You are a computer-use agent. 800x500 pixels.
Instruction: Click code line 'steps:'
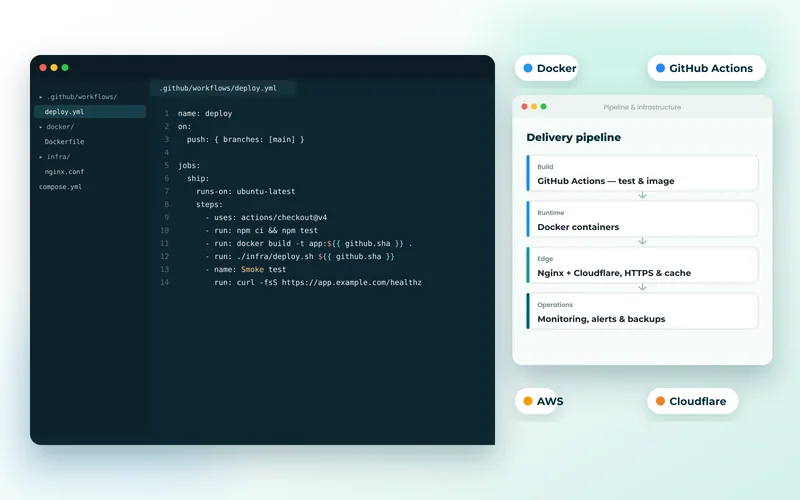pyautogui.click(x=210, y=205)
